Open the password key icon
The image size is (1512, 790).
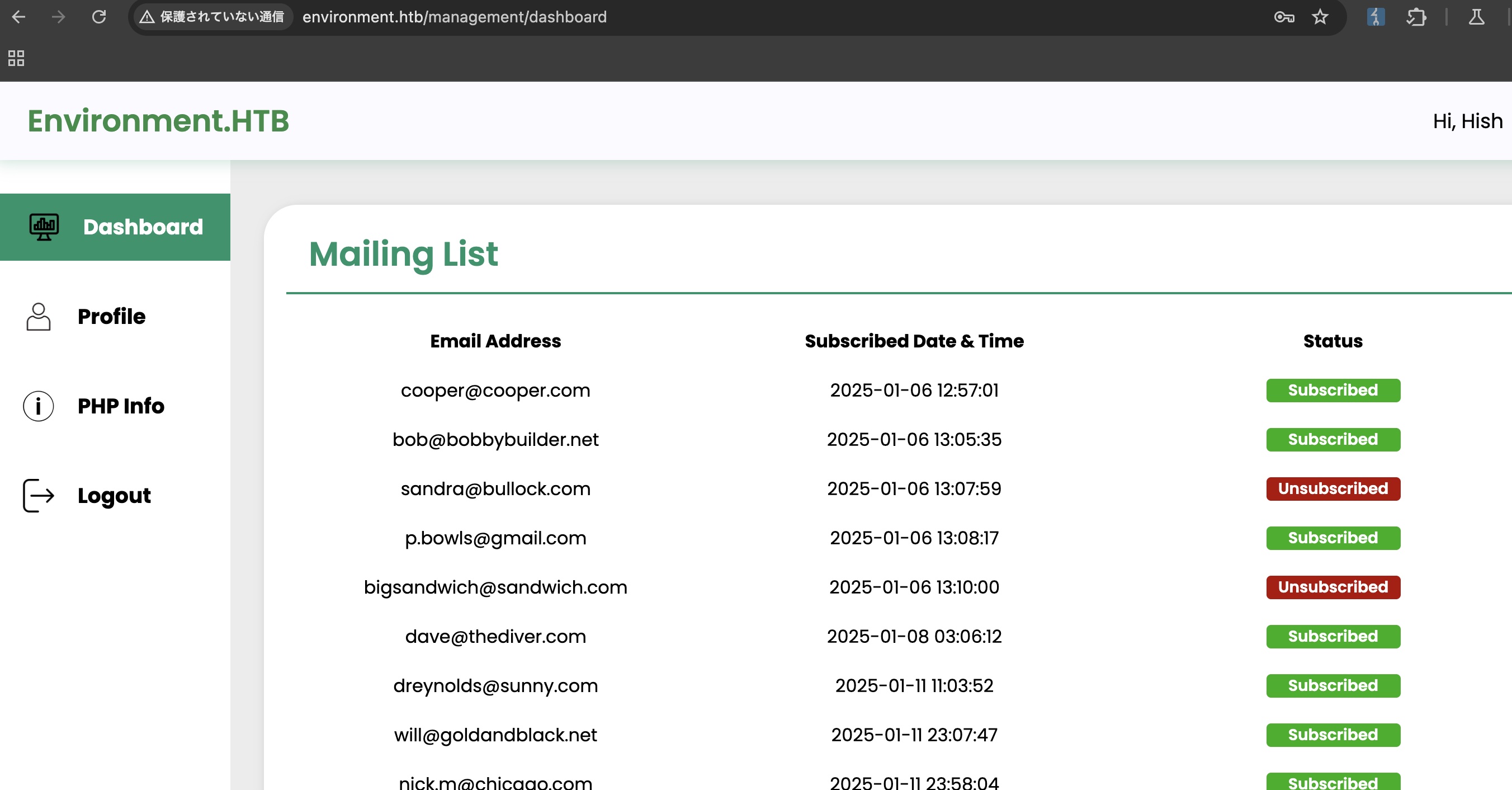pos(1284,17)
